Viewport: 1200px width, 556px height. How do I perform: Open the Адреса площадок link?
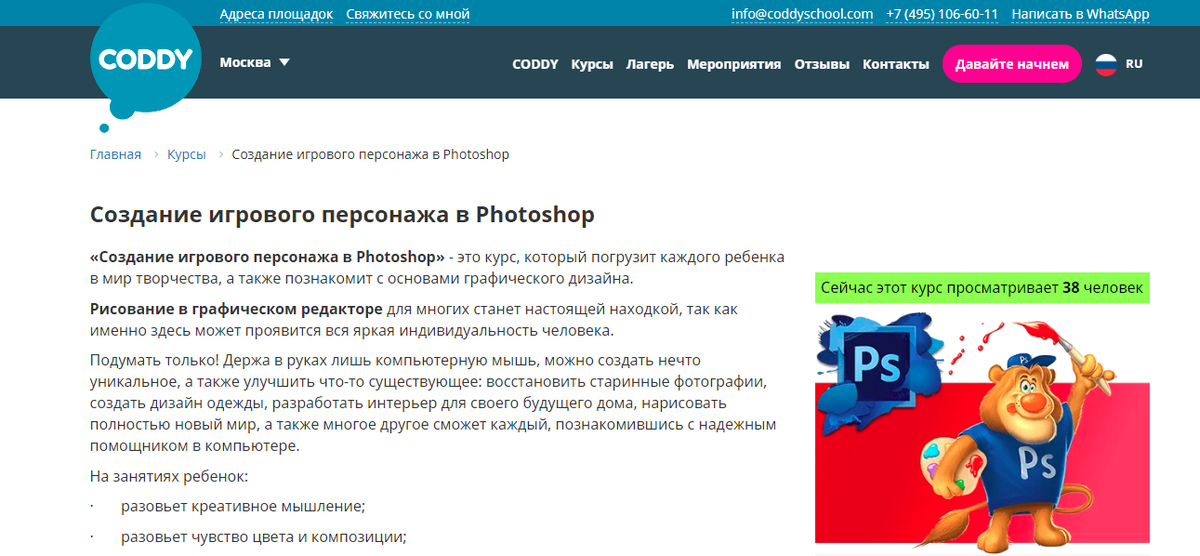coord(276,14)
